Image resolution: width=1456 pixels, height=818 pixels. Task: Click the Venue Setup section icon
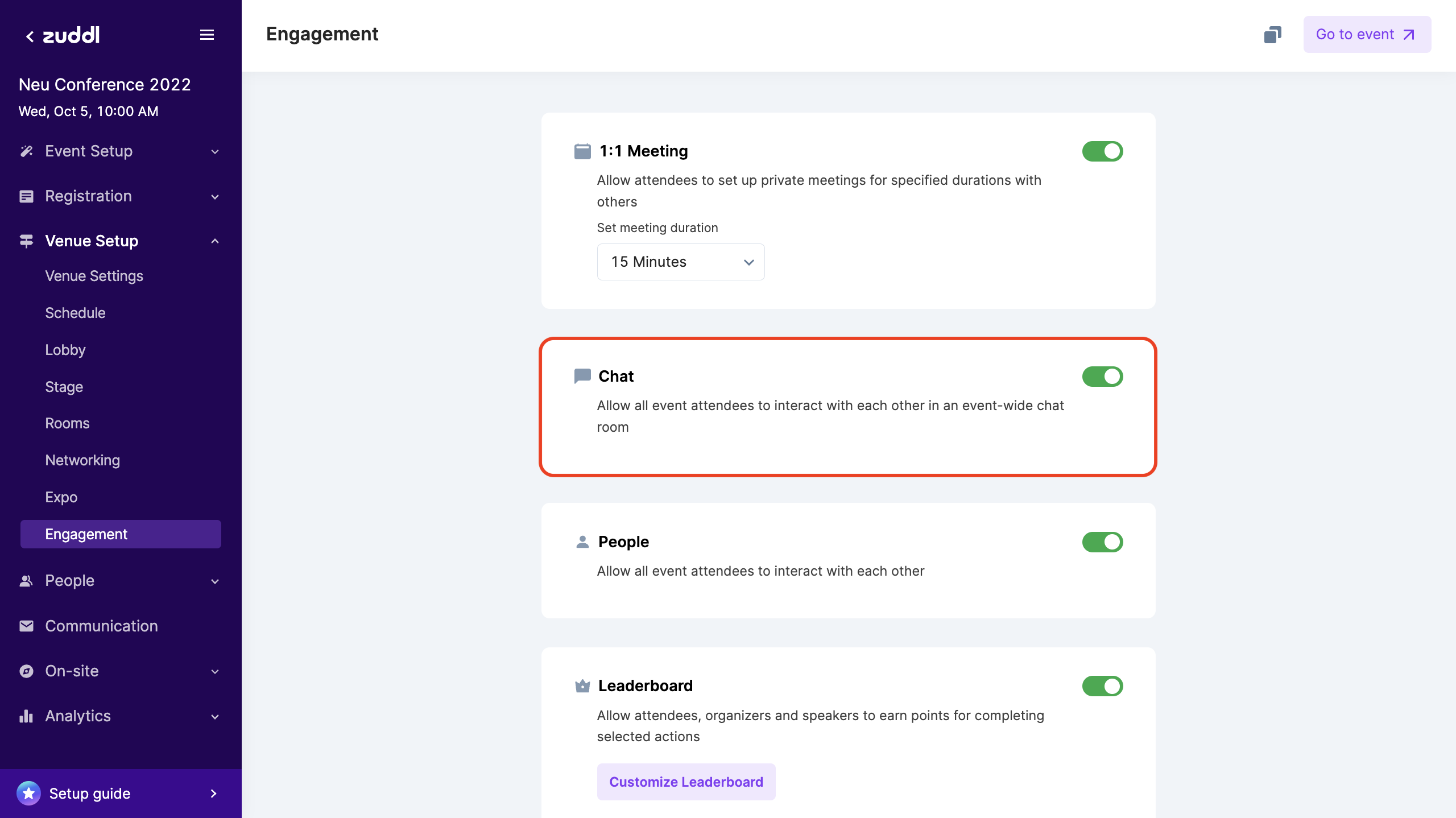27,240
